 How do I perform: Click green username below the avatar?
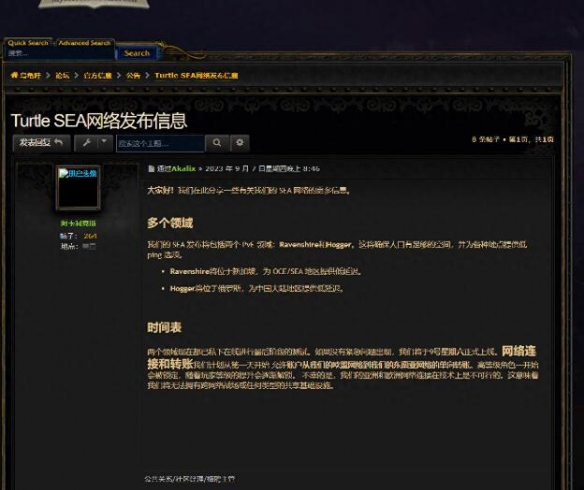(x=78, y=223)
